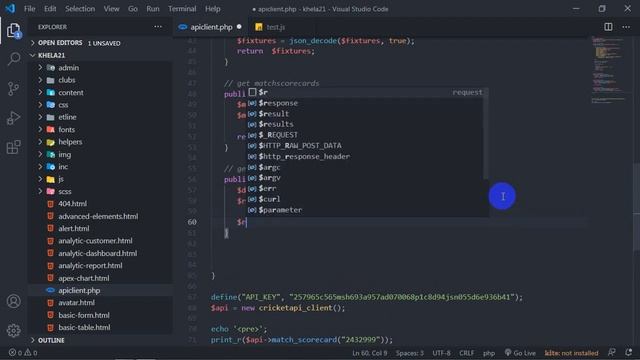Open advanced-elements.html file

pos(100,216)
